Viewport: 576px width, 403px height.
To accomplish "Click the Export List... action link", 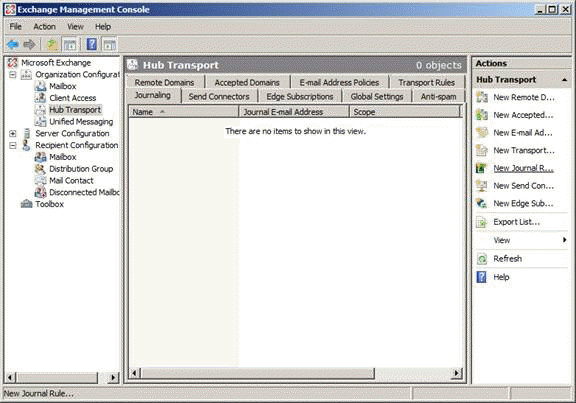I will 516,222.
